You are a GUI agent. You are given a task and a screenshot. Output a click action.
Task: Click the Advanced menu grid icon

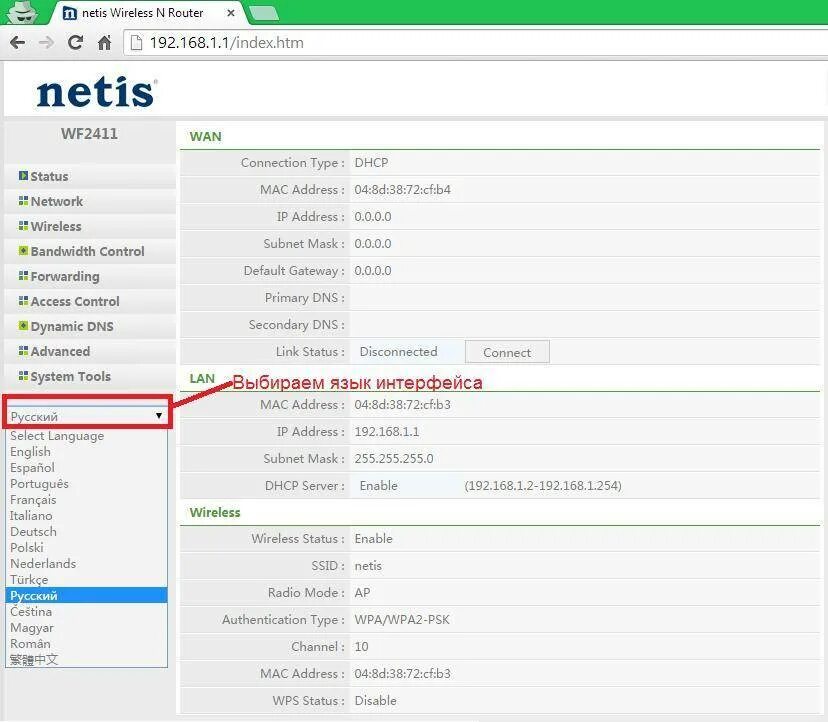pos(23,351)
